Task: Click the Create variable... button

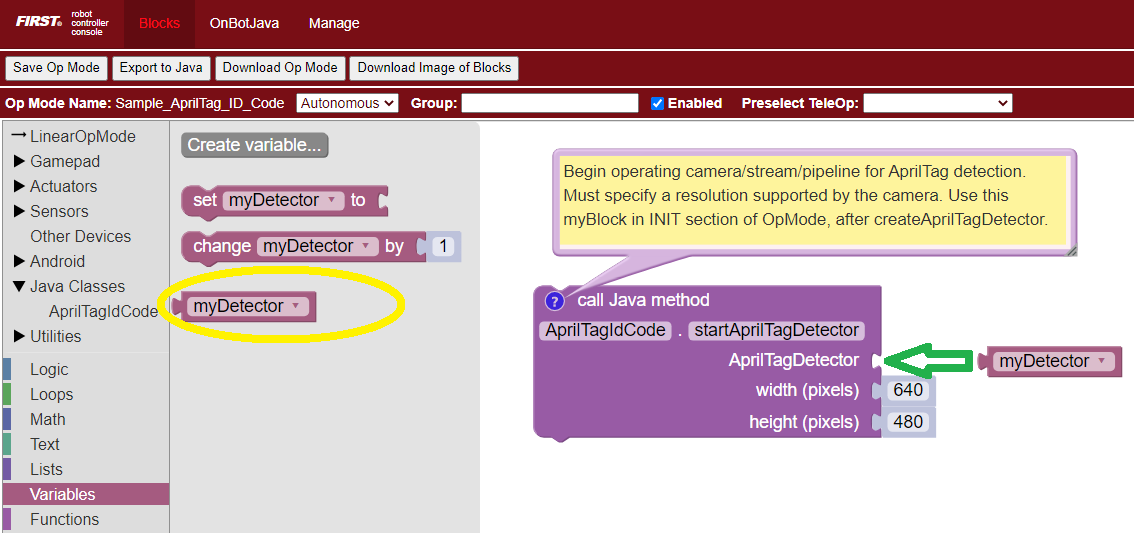Action: click(255, 145)
